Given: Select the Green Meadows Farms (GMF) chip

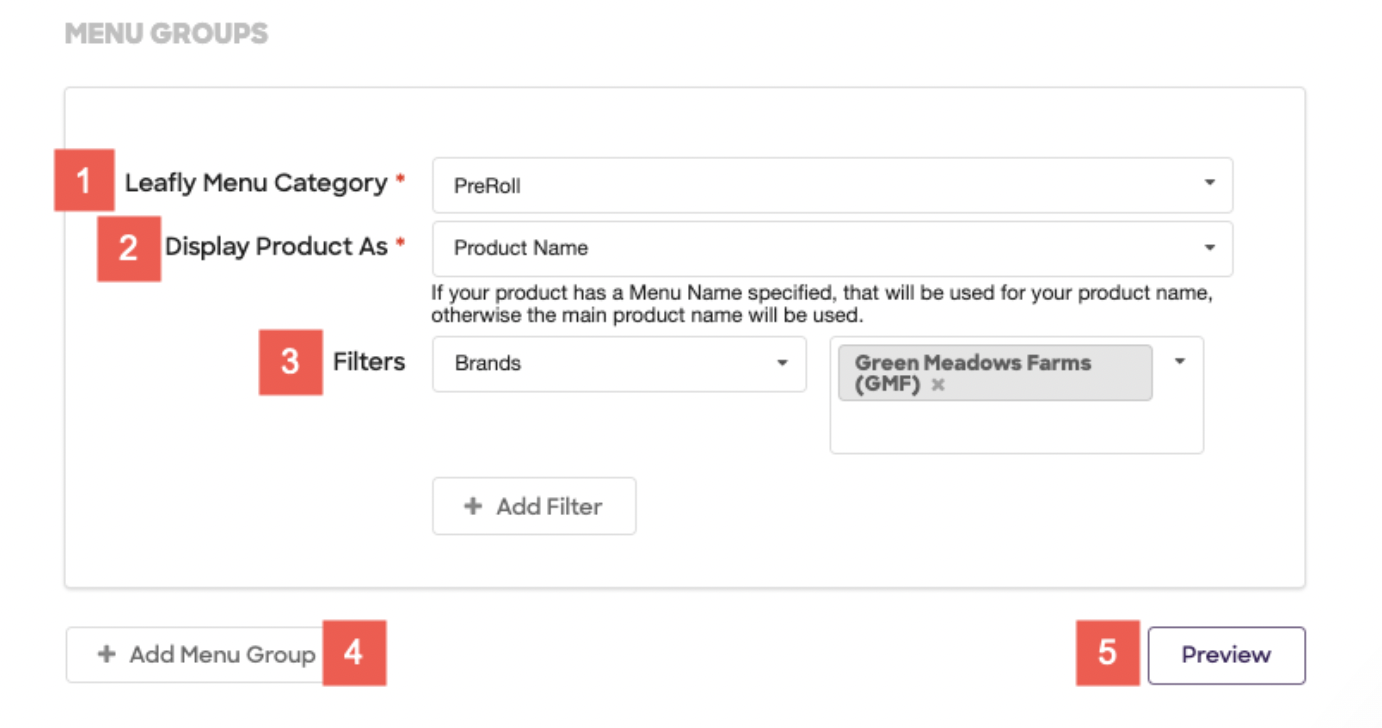Looking at the screenshot, I should [995, 373].
